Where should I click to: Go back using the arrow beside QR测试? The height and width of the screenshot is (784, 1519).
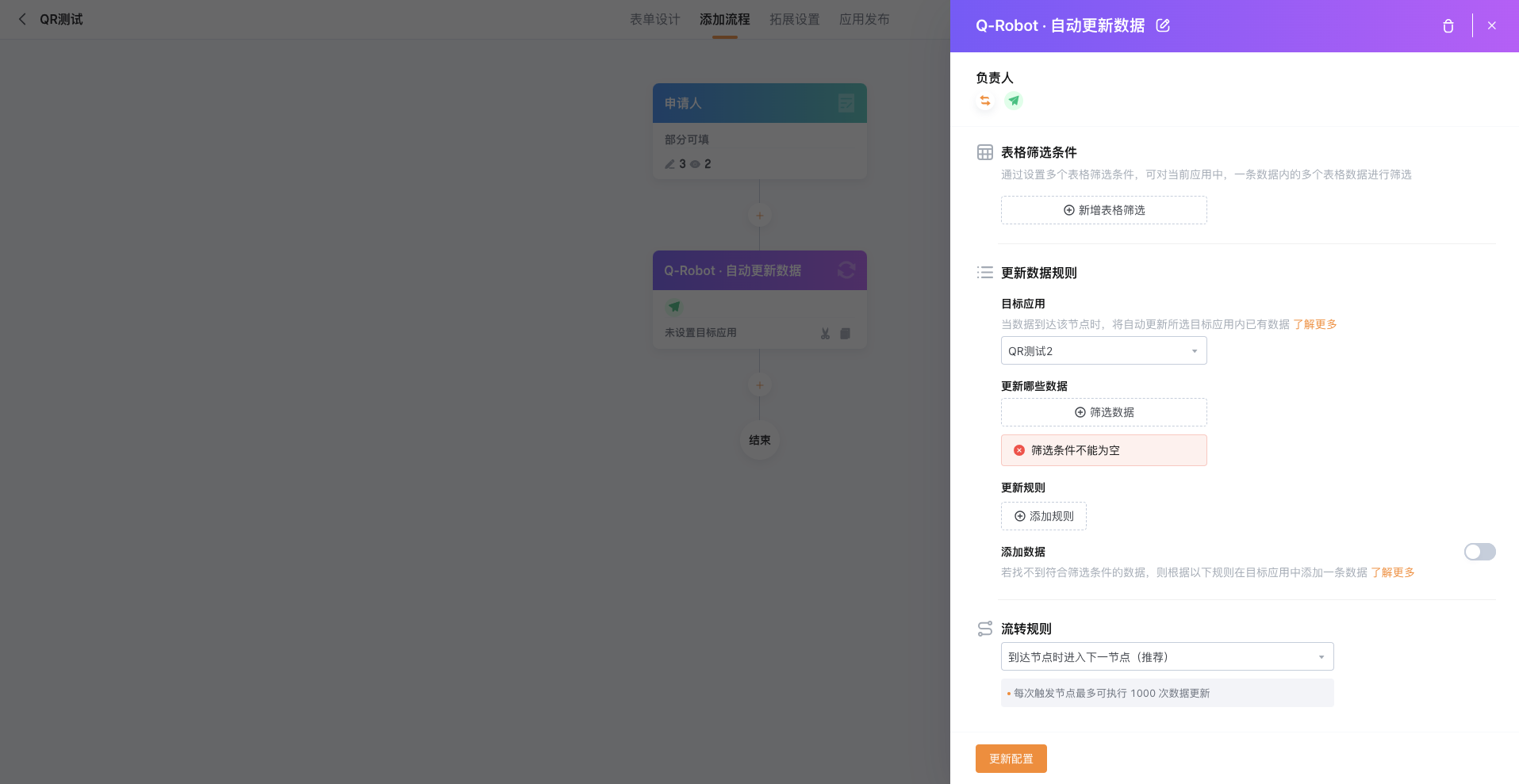pyautogui.click(x=22, y=19)
